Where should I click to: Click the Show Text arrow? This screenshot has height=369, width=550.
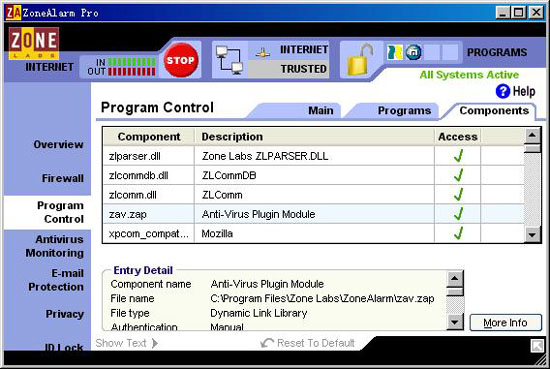(x=155, y=343)
